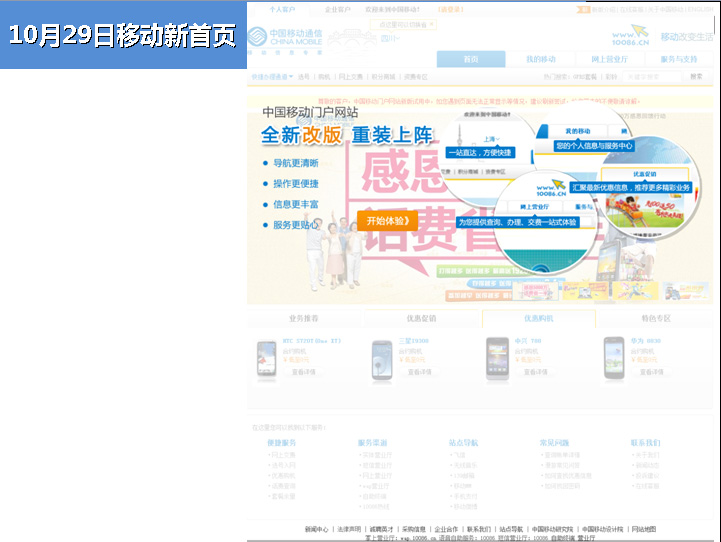Screen dimensions: 721x542
Task: Click the 汇聚最新优惠信息 callout label
Action: [631, 188]
